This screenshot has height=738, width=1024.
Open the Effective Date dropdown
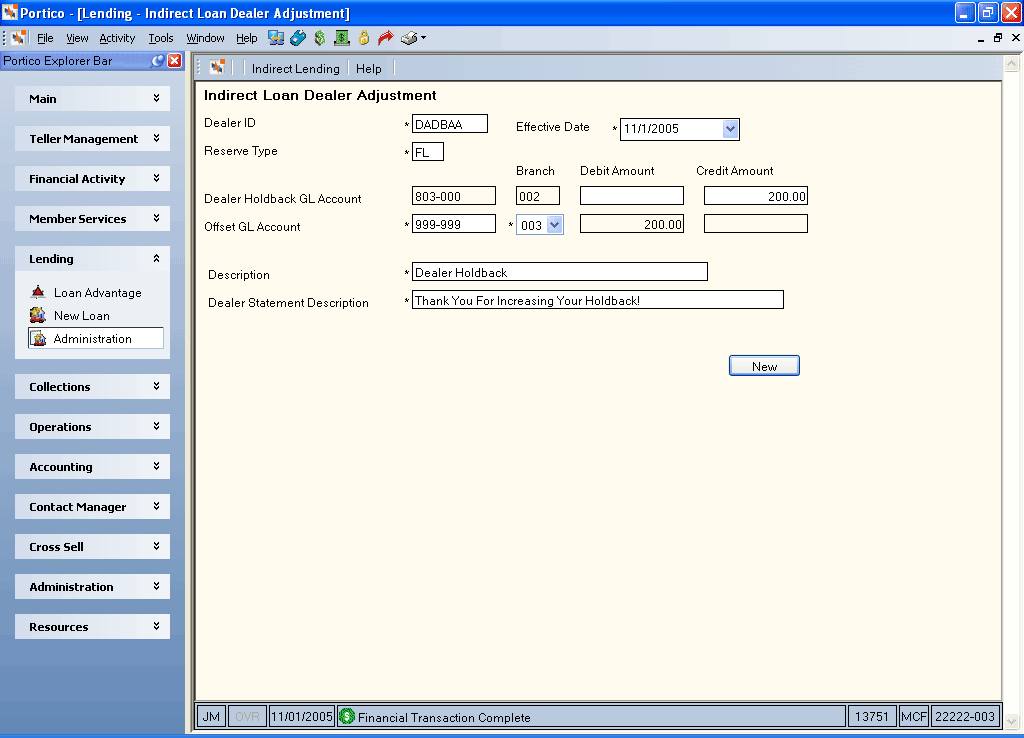(x=730, y=129)
